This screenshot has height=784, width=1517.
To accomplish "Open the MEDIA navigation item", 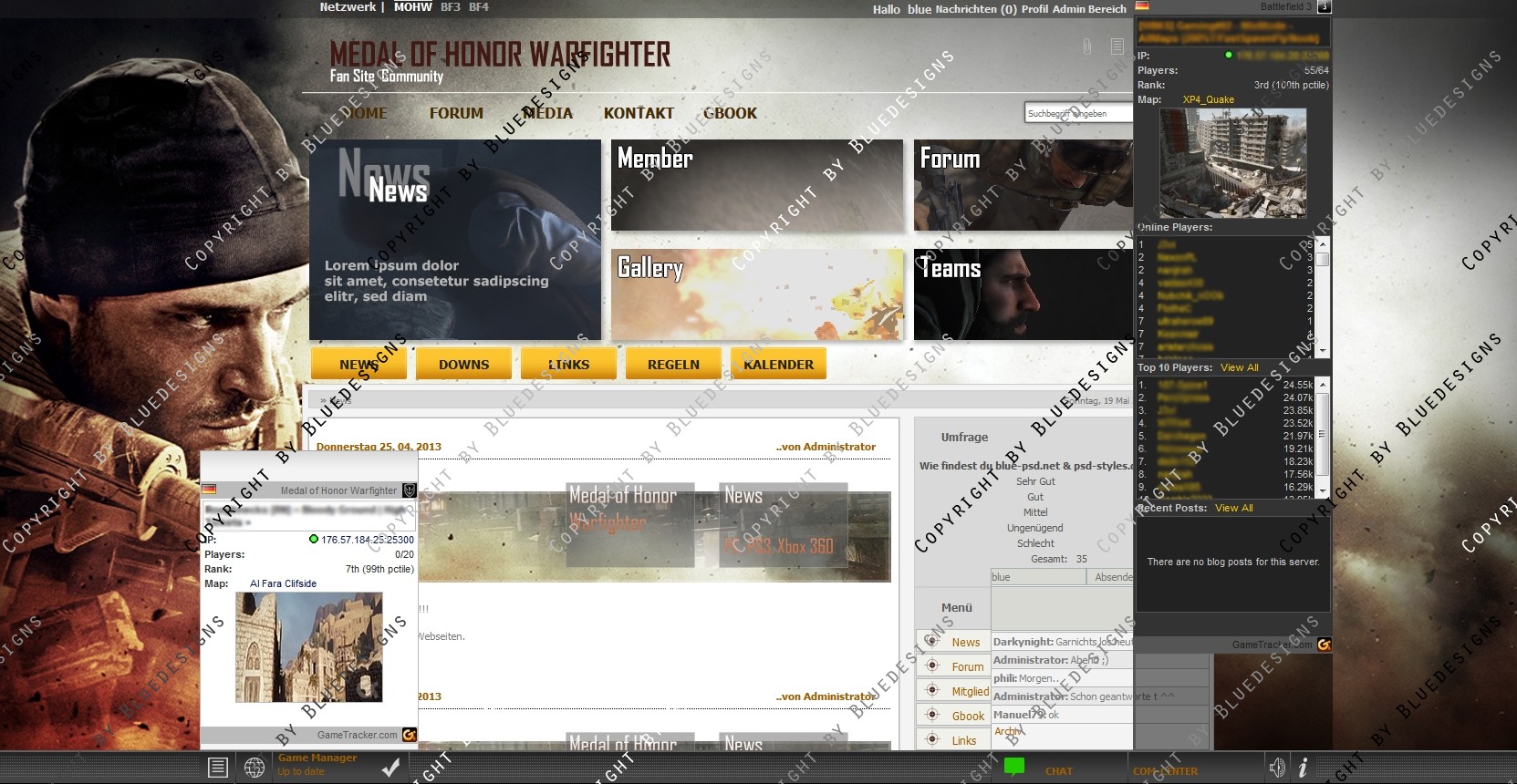I will pyautogui.click(x=547, y=113).
